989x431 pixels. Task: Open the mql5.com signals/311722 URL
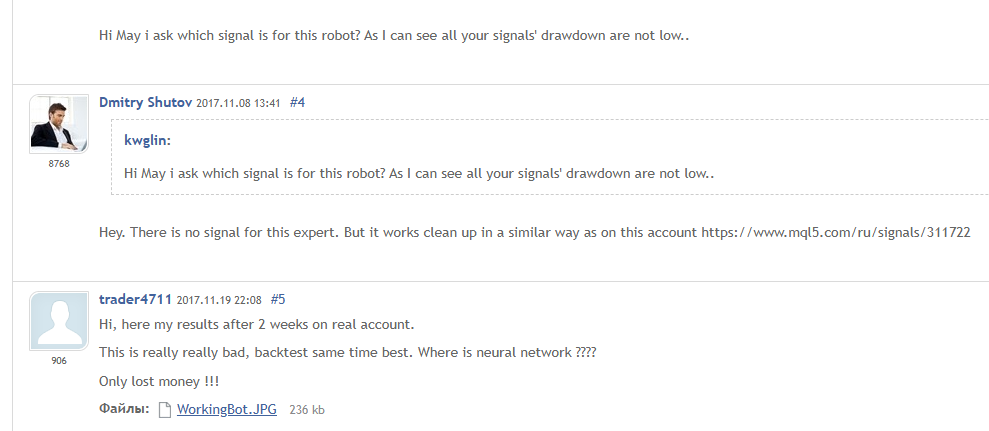point(836,232)
